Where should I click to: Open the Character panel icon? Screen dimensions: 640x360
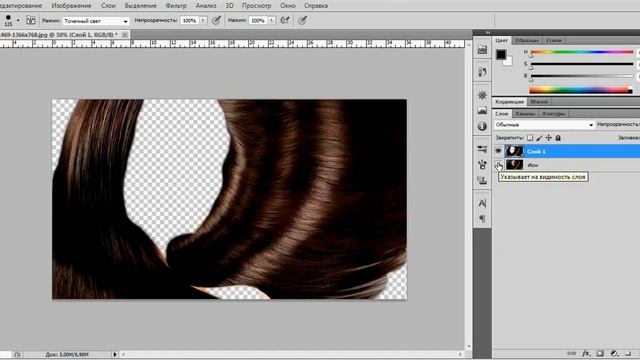click(x=482, y=203)
